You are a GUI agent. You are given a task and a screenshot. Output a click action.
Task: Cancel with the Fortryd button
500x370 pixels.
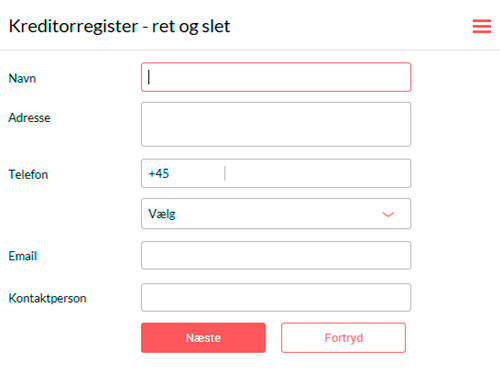(343, 338)
